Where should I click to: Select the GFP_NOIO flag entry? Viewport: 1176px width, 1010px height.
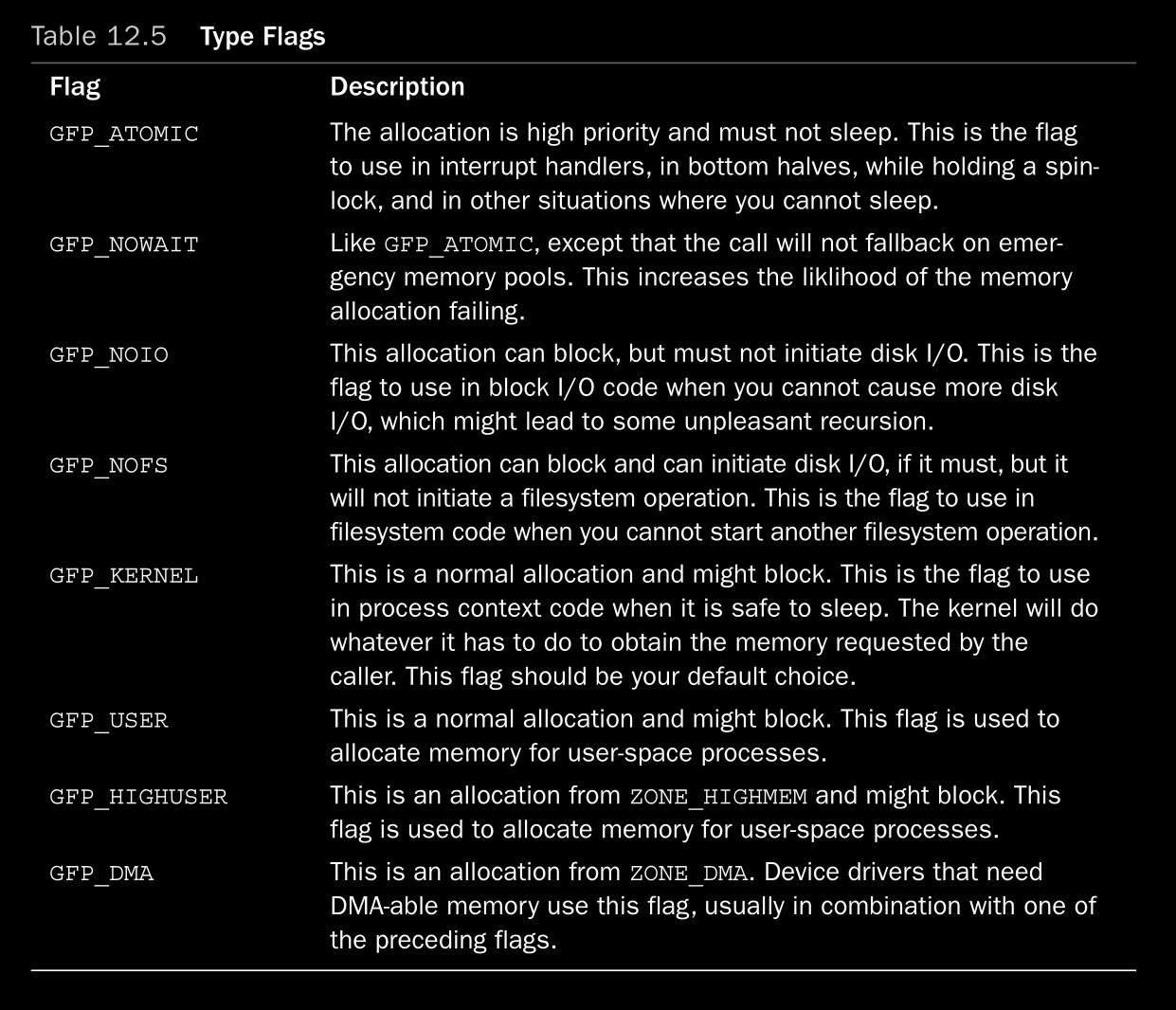pyautogui.click(x=109, y=355)
